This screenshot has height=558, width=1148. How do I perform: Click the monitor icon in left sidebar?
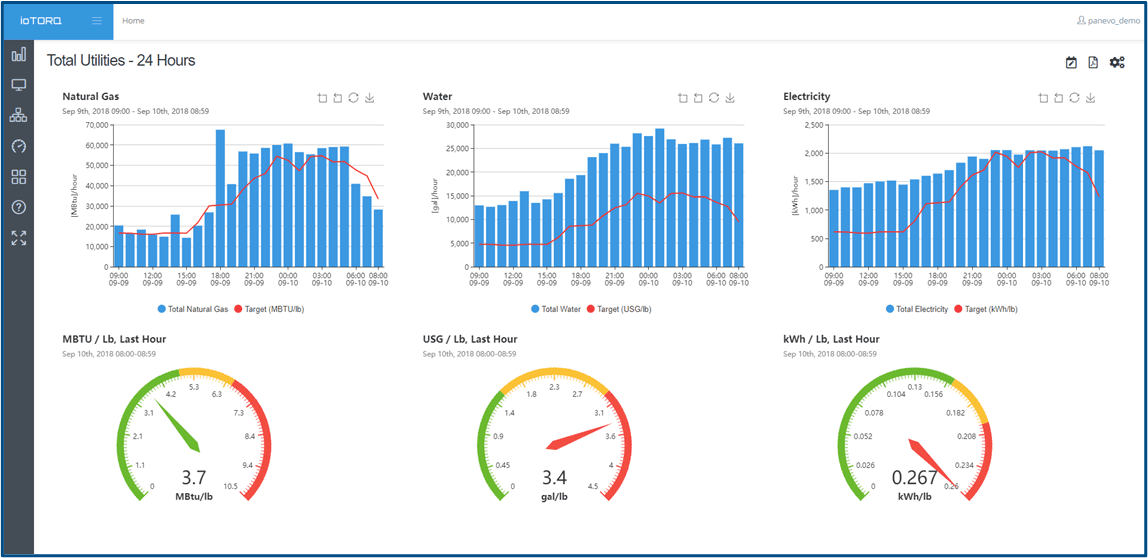pyautogui.click(x=19, y=85)
